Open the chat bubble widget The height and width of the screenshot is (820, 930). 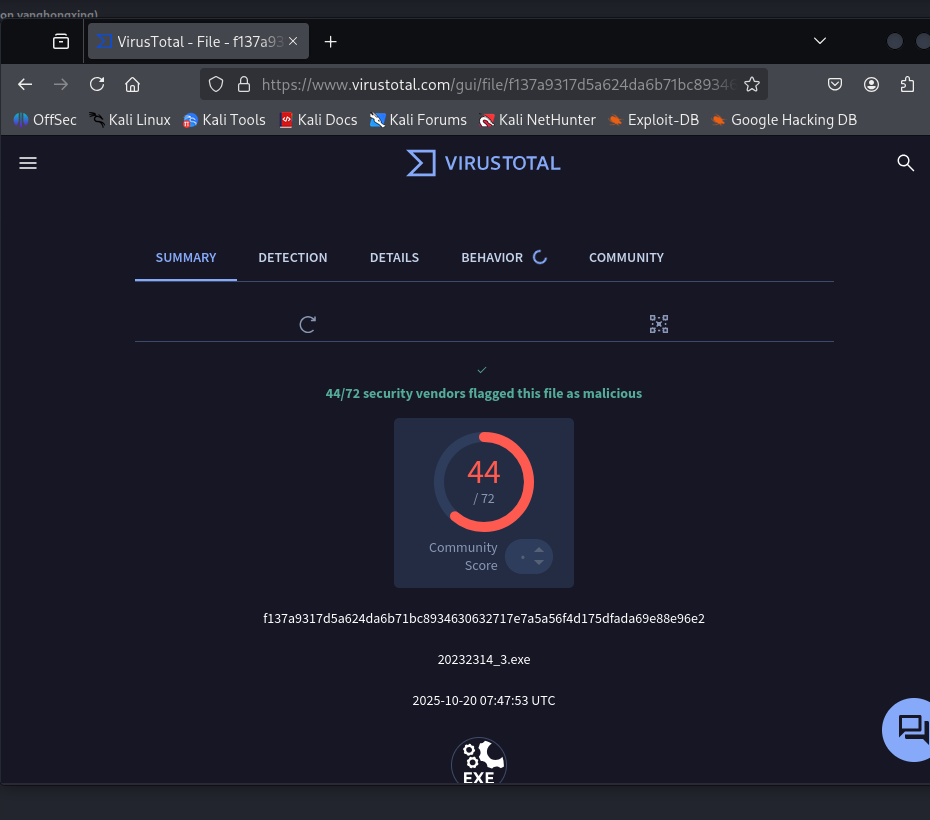coord(908,729)
